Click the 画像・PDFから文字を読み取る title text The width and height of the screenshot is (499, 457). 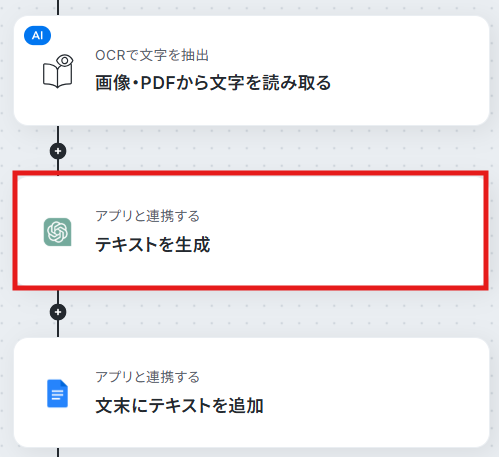coord(213,83)
